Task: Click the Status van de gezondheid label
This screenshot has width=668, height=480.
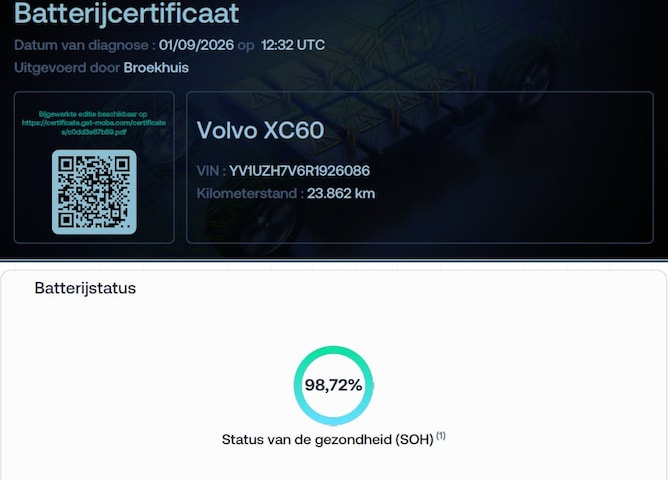Action: coord(328,440)
